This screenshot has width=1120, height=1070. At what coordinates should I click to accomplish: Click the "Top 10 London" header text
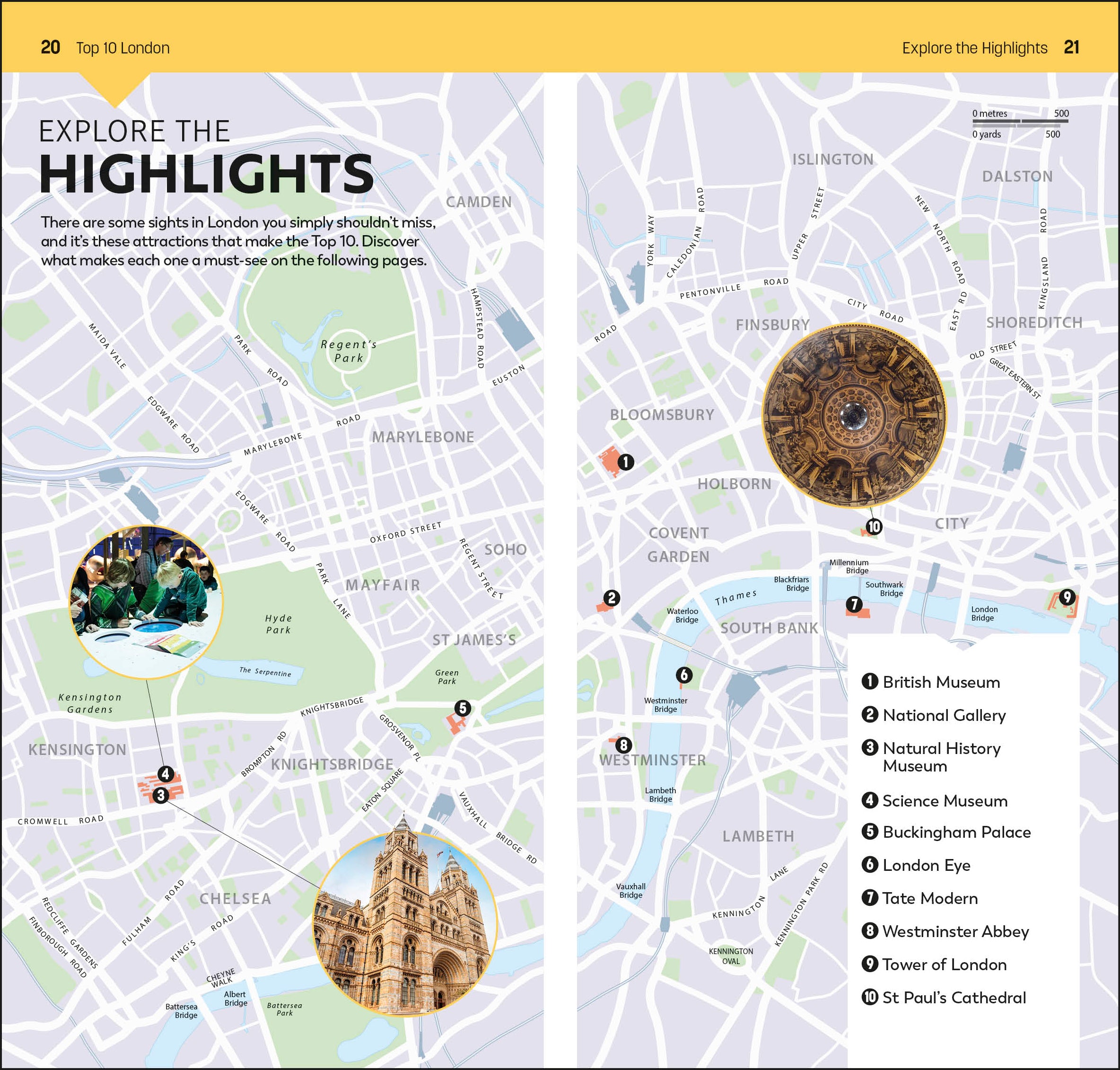[122, 48]
